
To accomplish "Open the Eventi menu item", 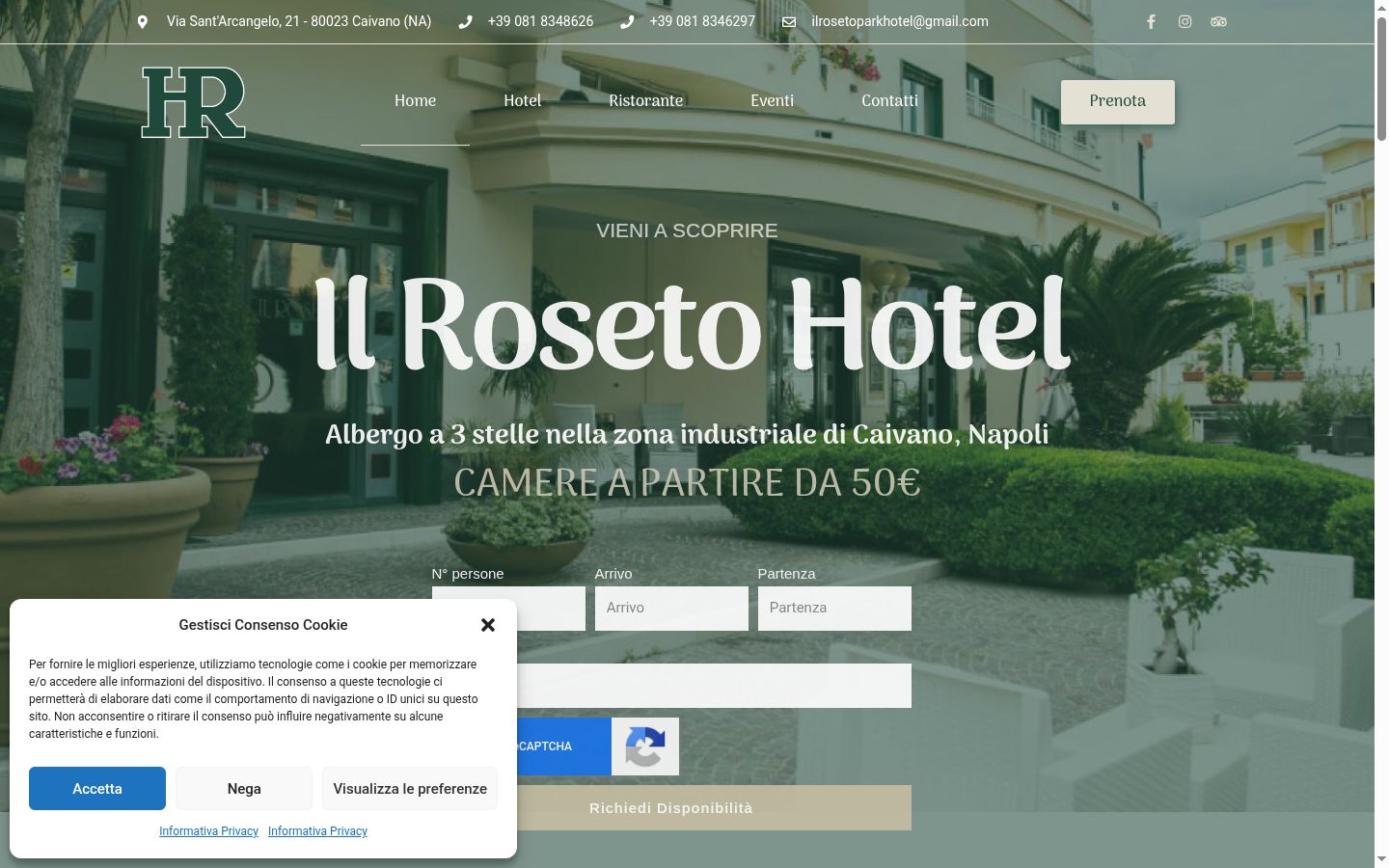I will pyautogui.click(x=772, y=101).
